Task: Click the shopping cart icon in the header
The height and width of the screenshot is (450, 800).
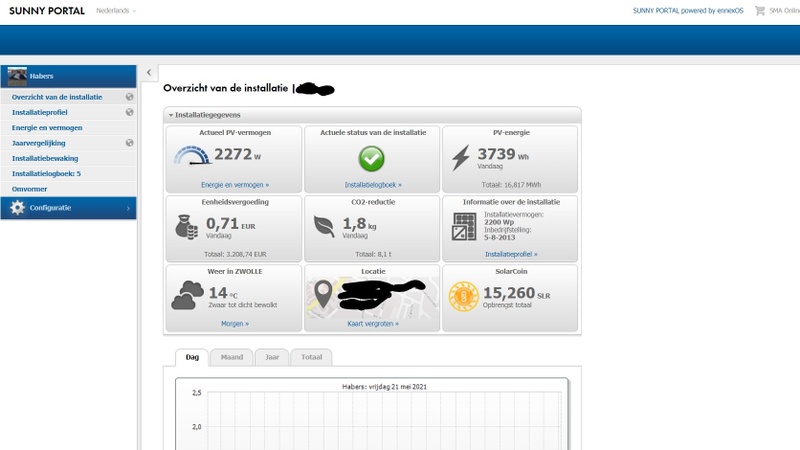Action: pos(760,11)
